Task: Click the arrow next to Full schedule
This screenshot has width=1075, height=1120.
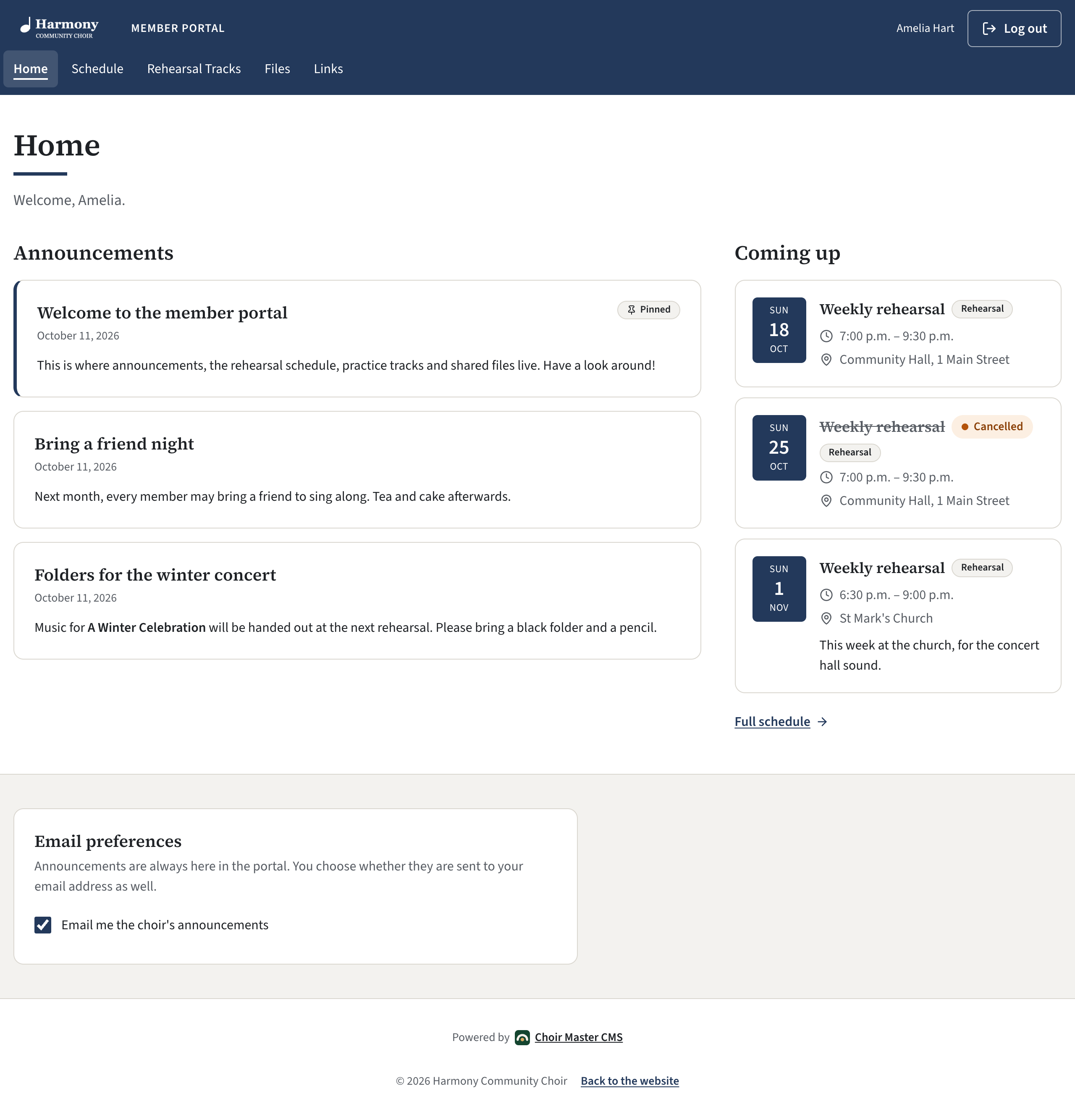Action: 823,722
